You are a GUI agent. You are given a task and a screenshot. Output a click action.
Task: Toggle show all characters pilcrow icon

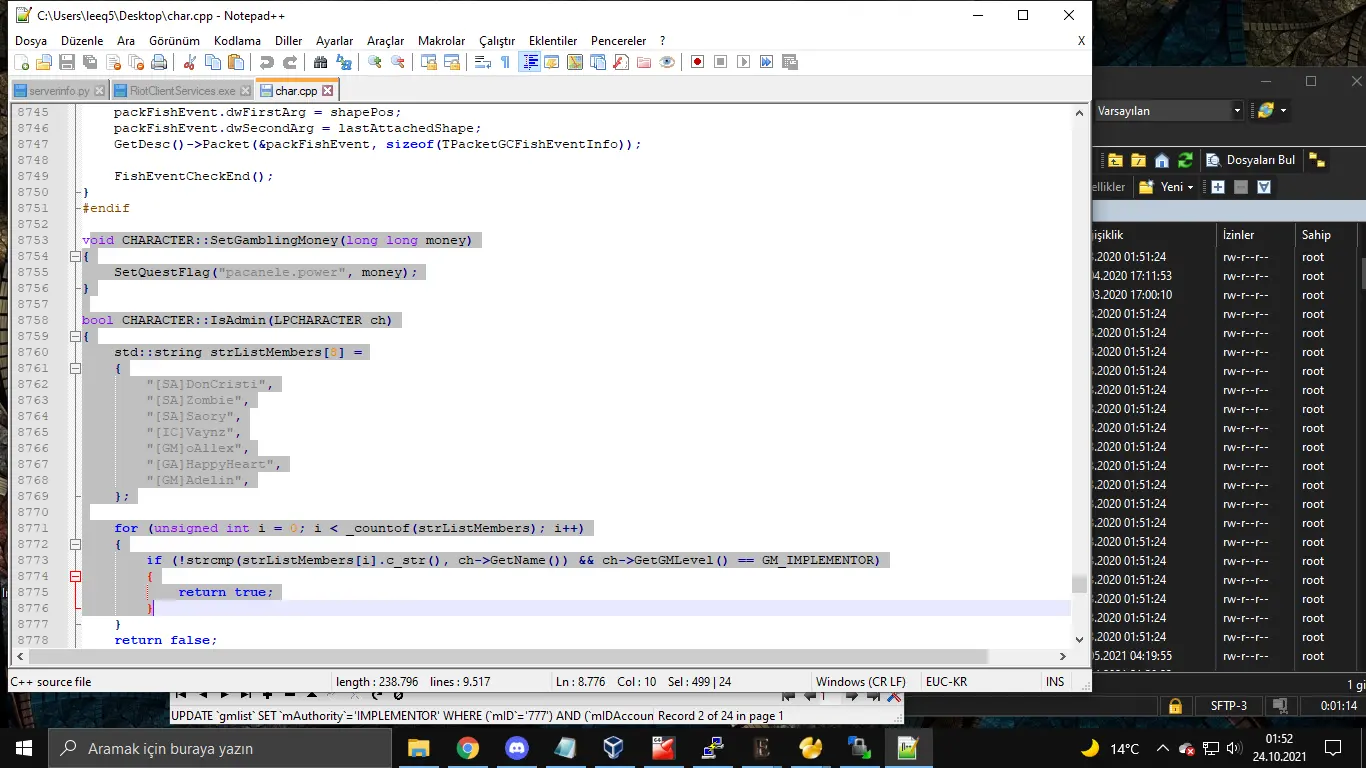[505, 62]
